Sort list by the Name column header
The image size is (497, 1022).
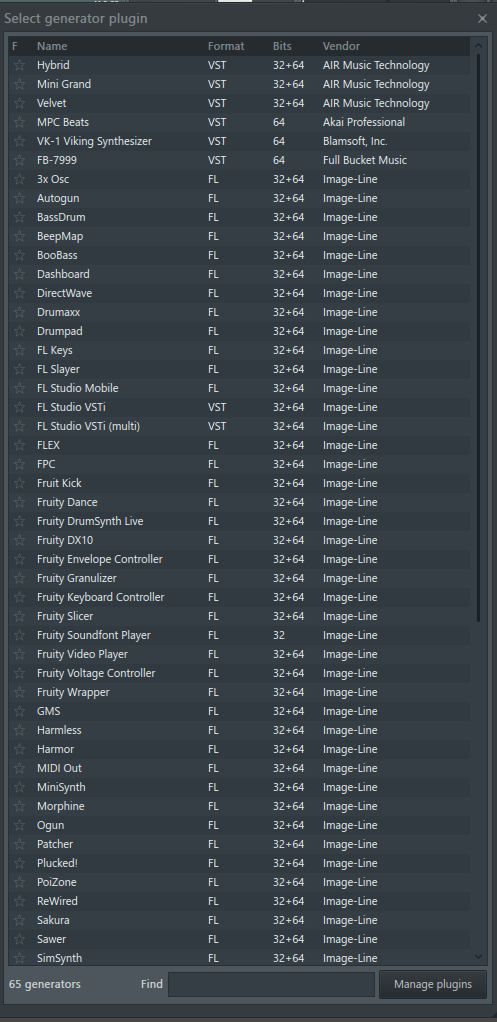[x=52, y=46]
